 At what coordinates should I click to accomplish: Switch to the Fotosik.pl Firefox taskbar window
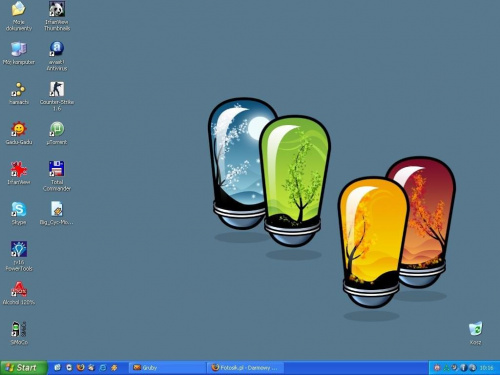point(246,368)
